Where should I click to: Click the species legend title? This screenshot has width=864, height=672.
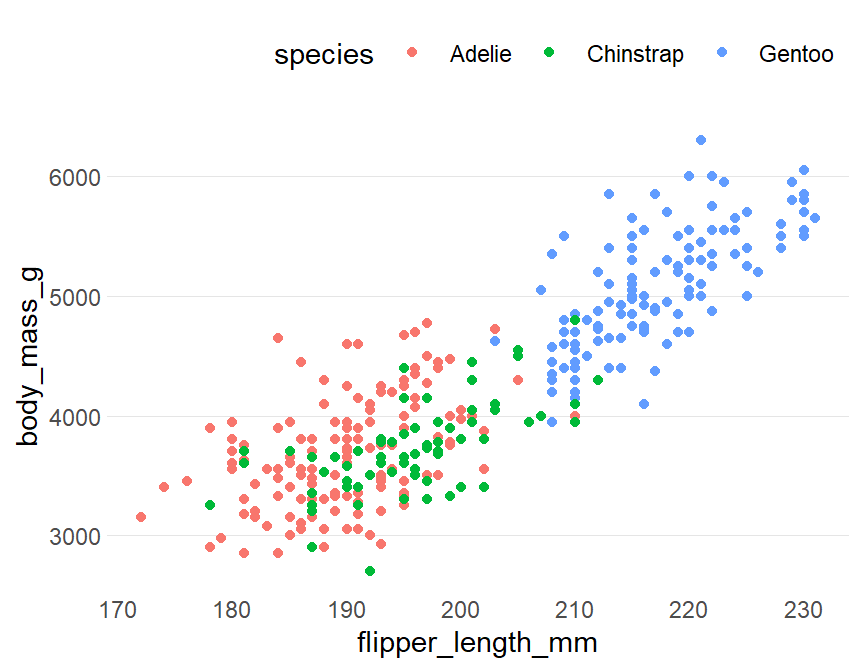[324, 55]
